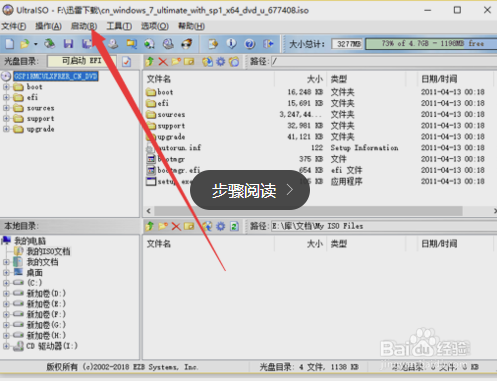Click the local path field My ISO Files
497x382 pixels.
coord(383,226)
